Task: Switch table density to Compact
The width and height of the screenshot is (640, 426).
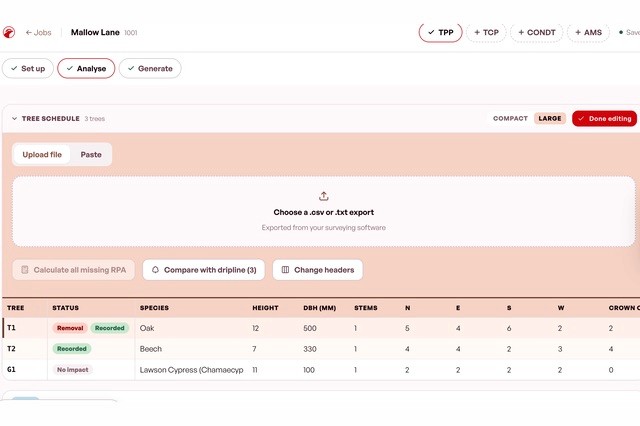Action: point(510,118)
